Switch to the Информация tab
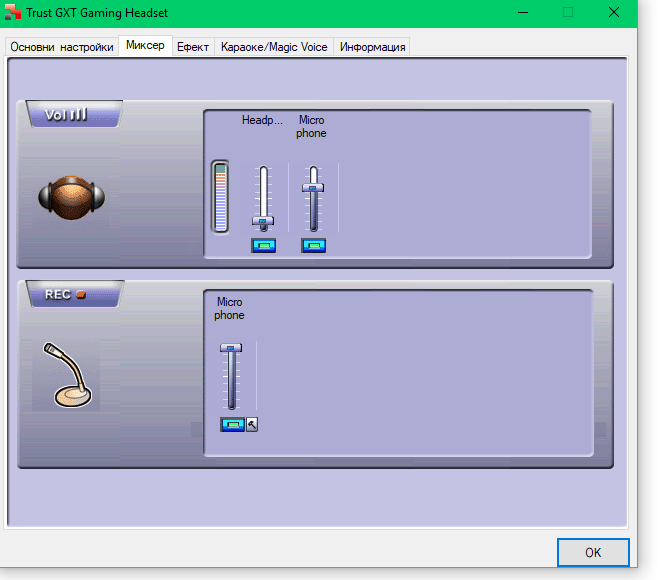 [x=372, y=47]
